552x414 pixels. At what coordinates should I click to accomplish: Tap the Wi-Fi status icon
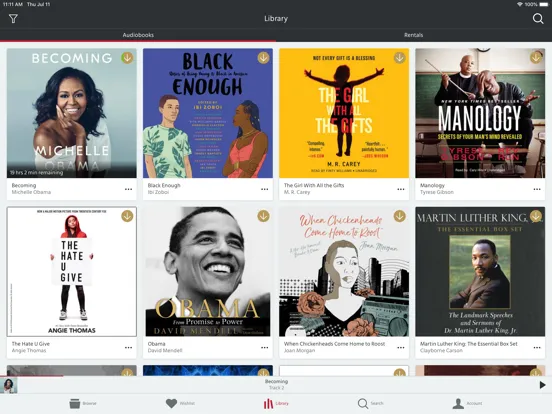point(520,4)
